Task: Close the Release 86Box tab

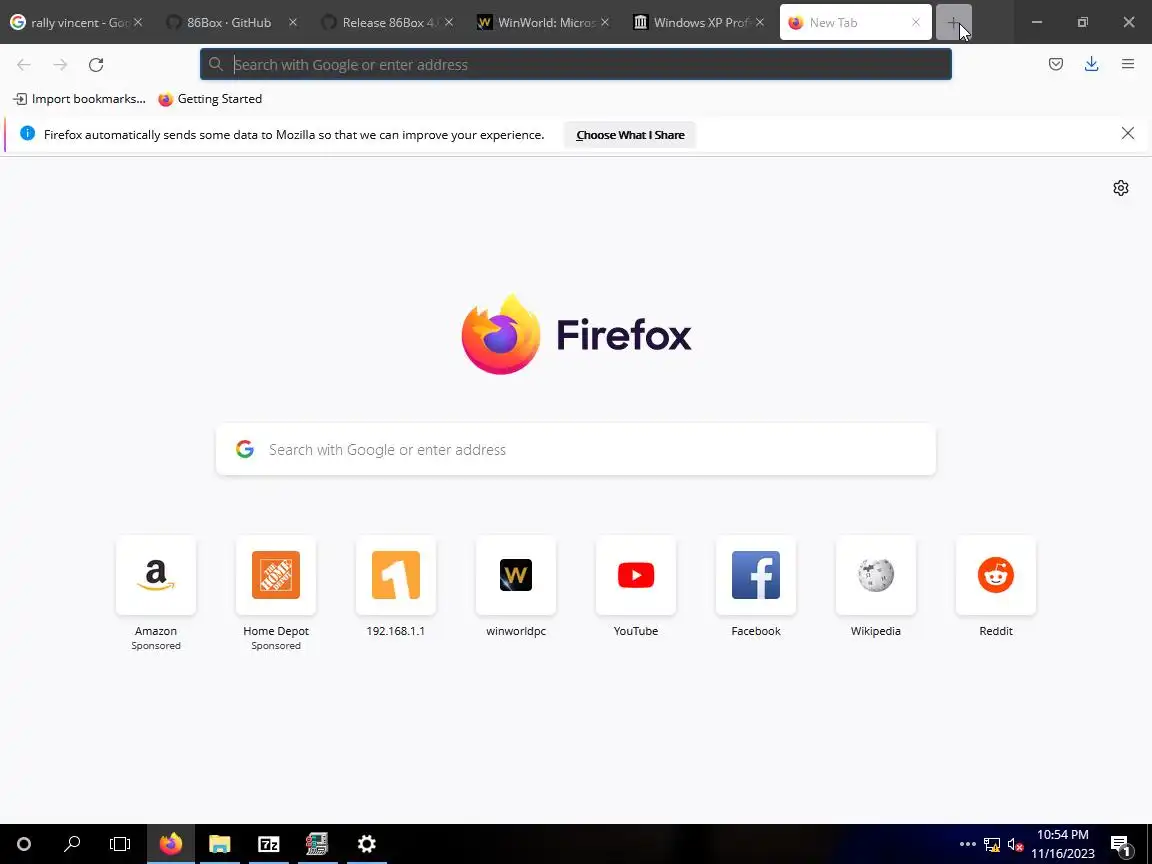Action: click(x=449, y=23)
